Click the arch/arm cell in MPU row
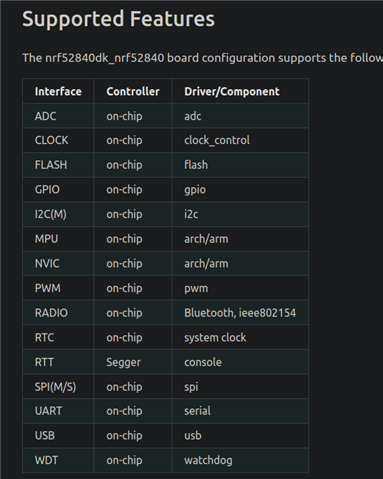Screen dimensions: 383x479 point(240,239)
